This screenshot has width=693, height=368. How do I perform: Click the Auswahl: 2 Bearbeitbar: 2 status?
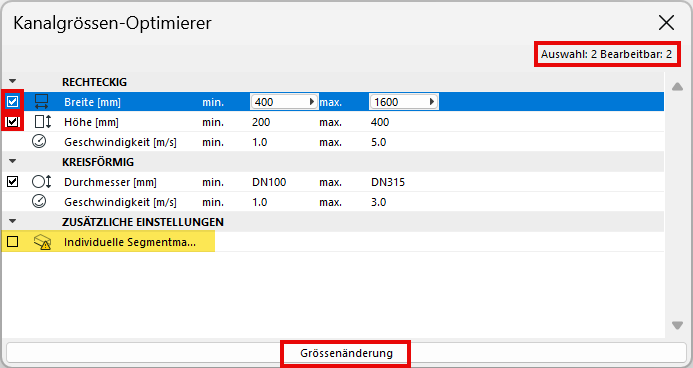[x=606, y=54]
